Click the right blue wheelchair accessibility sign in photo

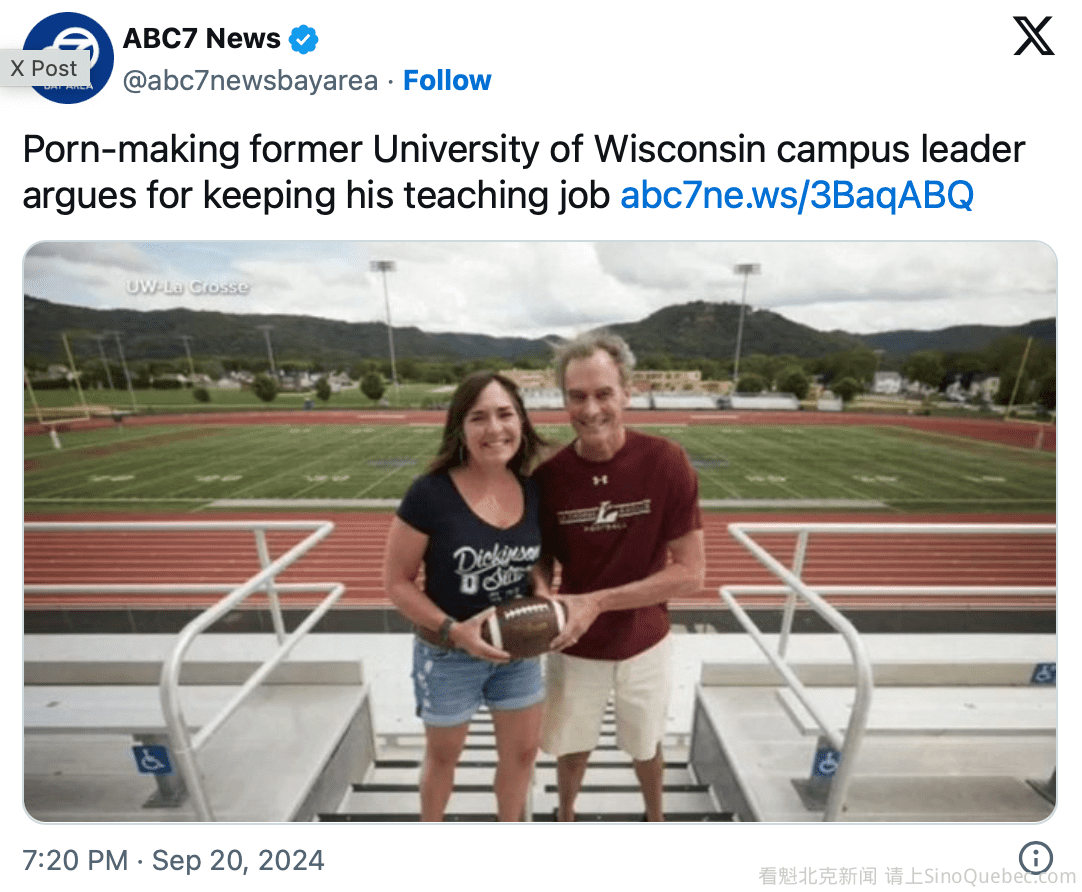click(x=826, y=762)
